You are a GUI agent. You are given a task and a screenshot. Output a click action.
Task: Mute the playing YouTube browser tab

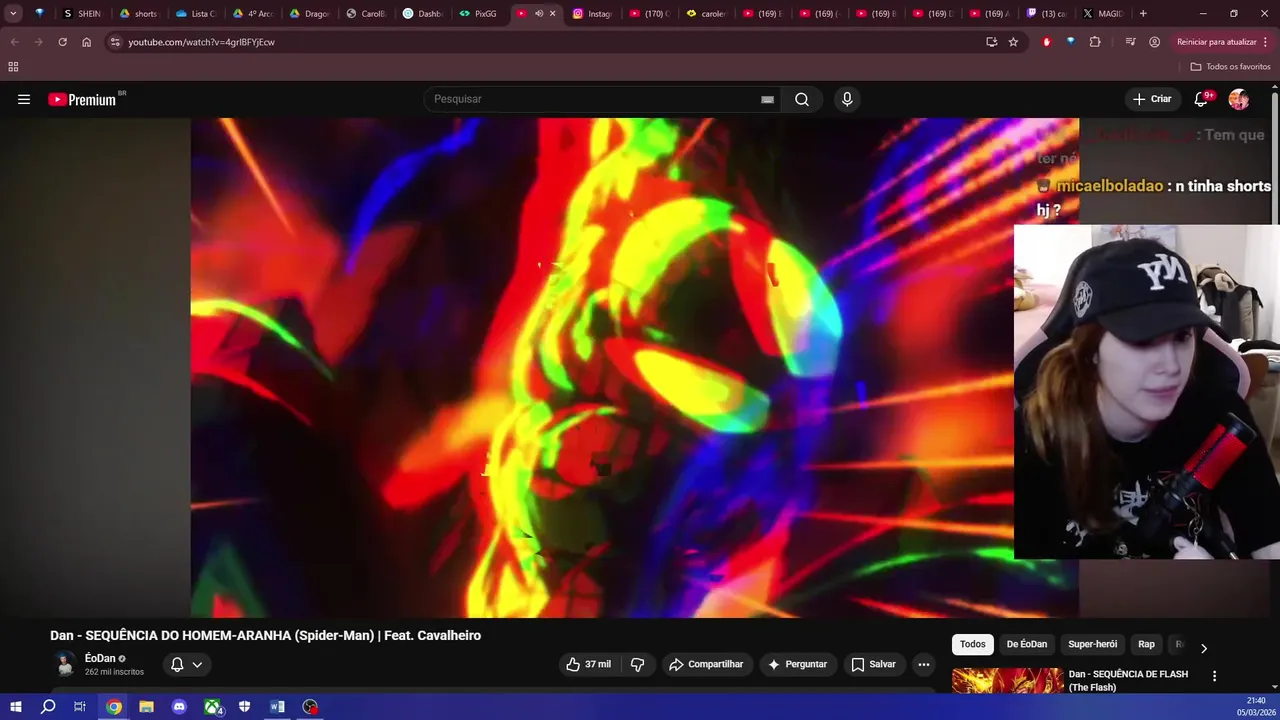539,13
